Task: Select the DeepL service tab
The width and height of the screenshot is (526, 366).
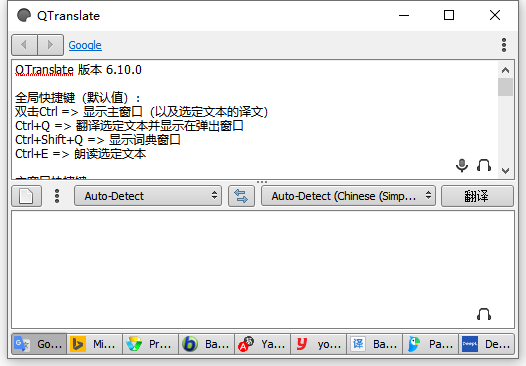Action: click(x=487, y=344)
